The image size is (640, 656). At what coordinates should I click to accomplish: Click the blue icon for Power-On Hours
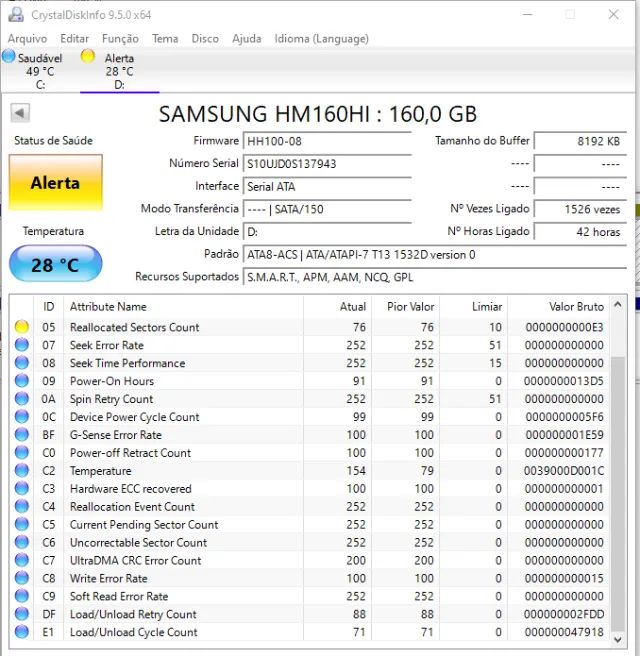tap(22, 381)
